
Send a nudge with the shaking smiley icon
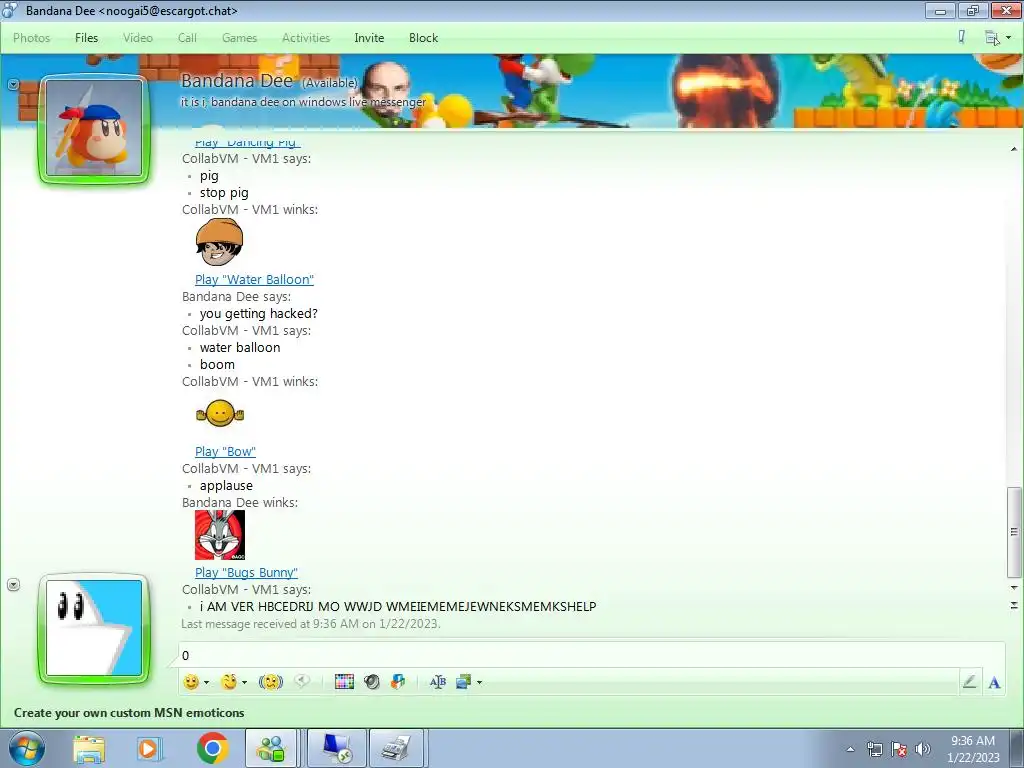coord(270,682)
